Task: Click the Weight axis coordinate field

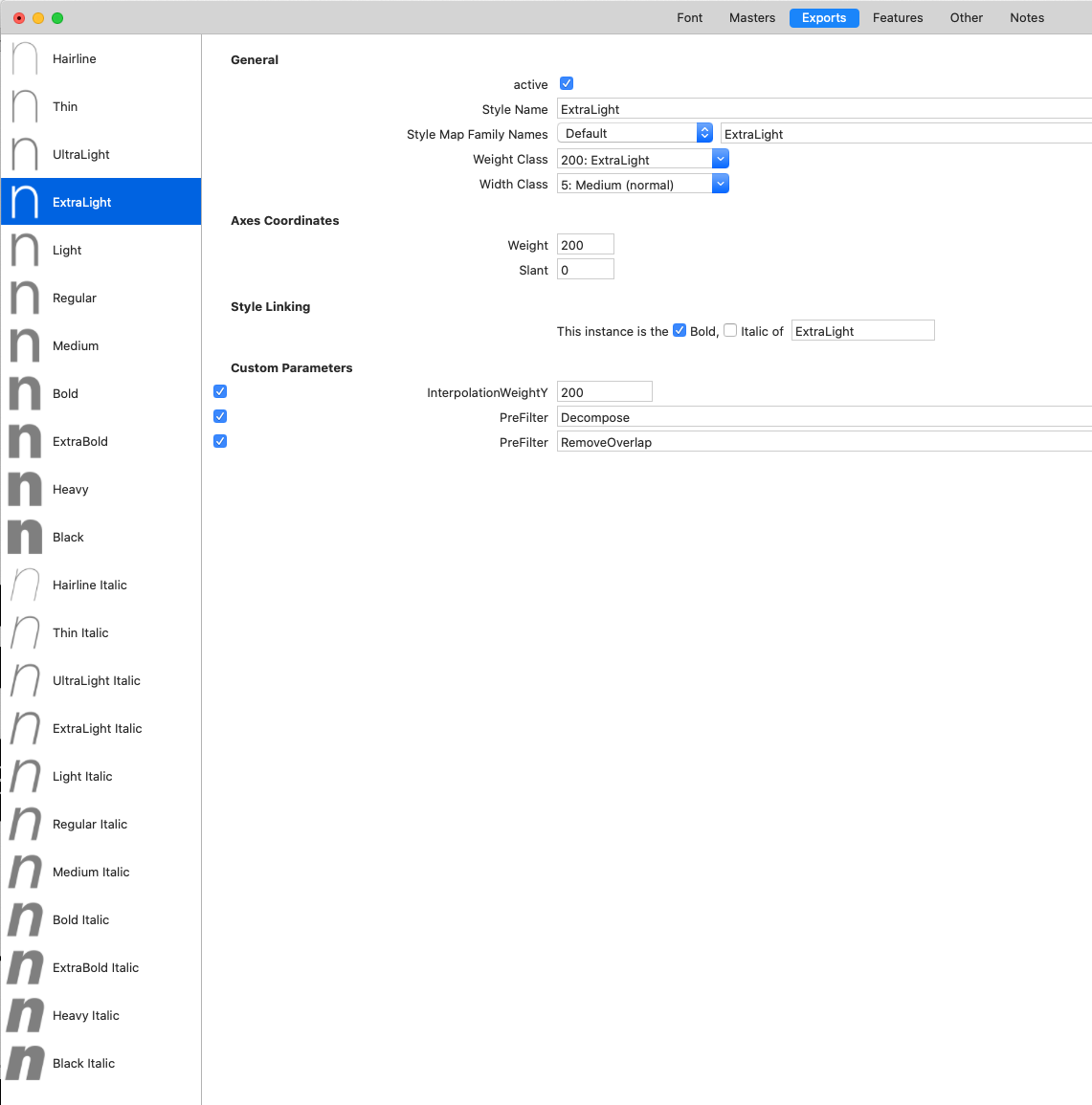Action: (585, 245)
